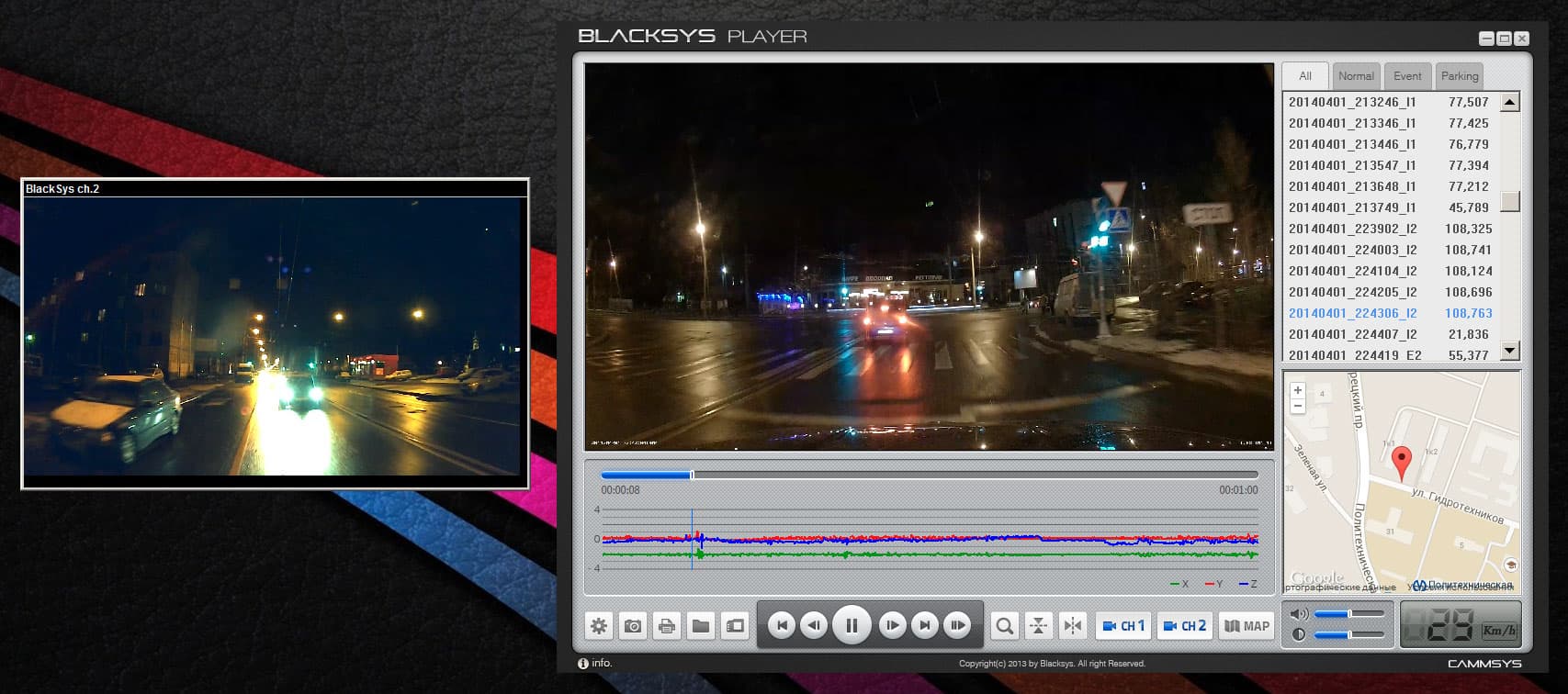Select file 20140401_223902_I2

(1391, 229)
